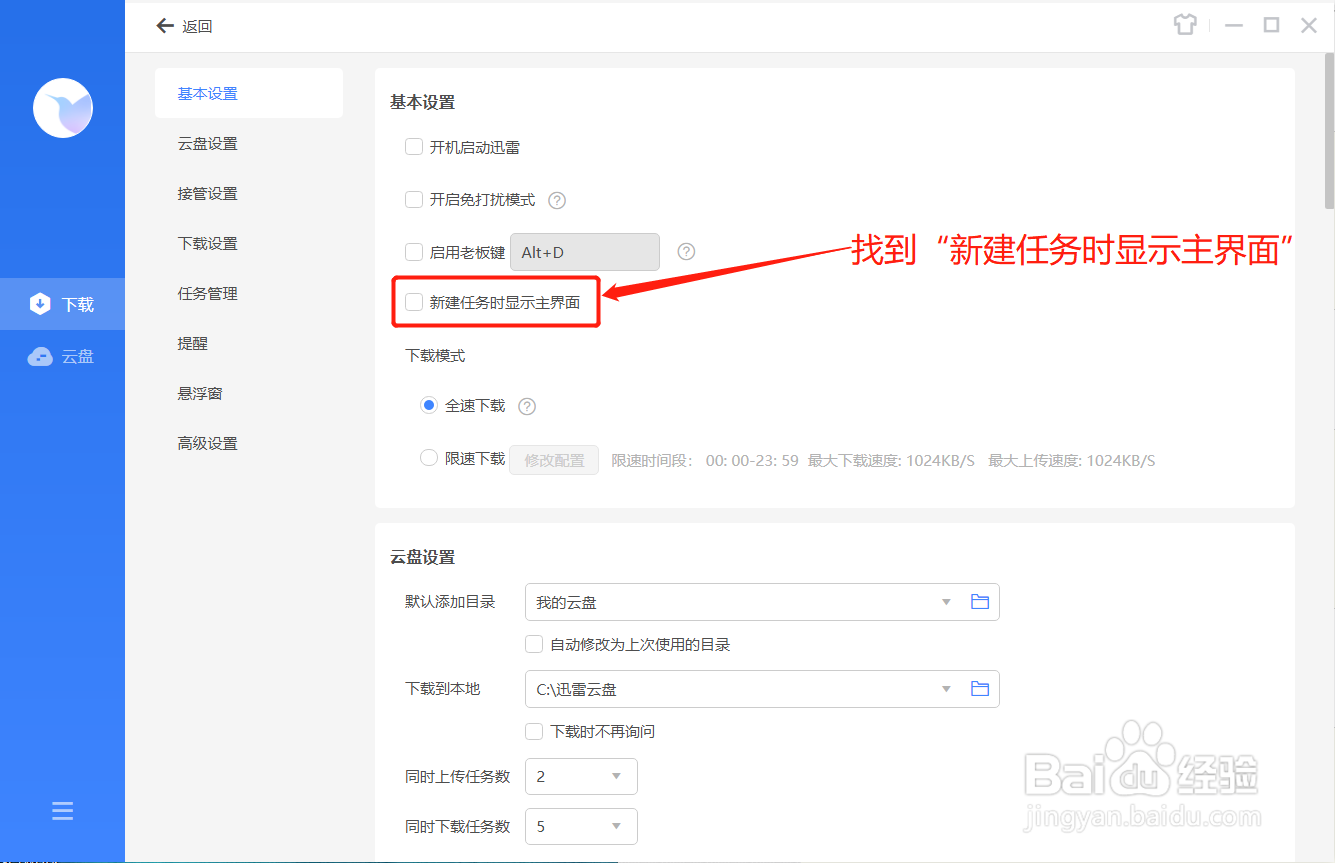
Task: Select 限速下载 radio button
Action: (x=429, y=458)
